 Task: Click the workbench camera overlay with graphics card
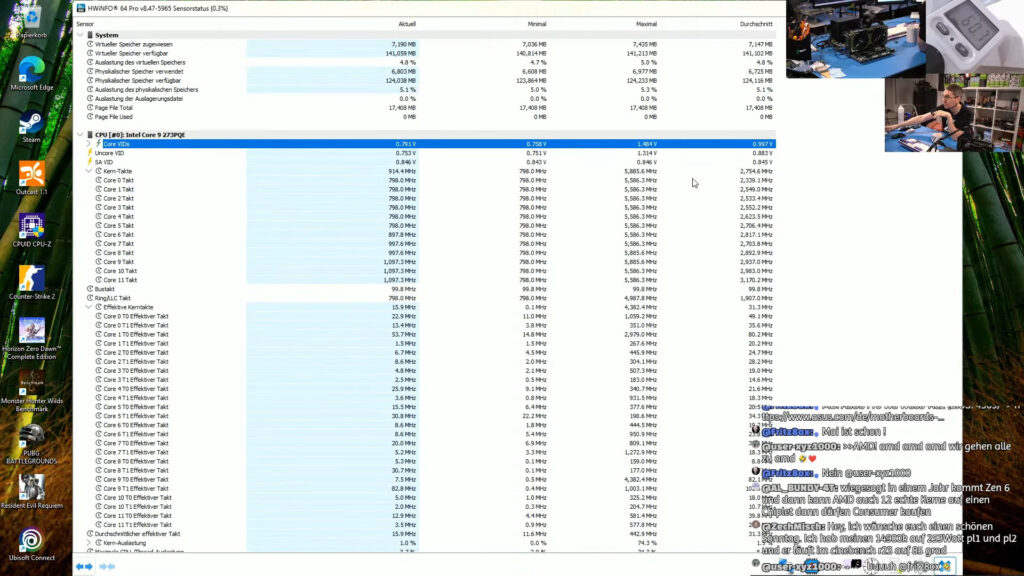point(856,39)
